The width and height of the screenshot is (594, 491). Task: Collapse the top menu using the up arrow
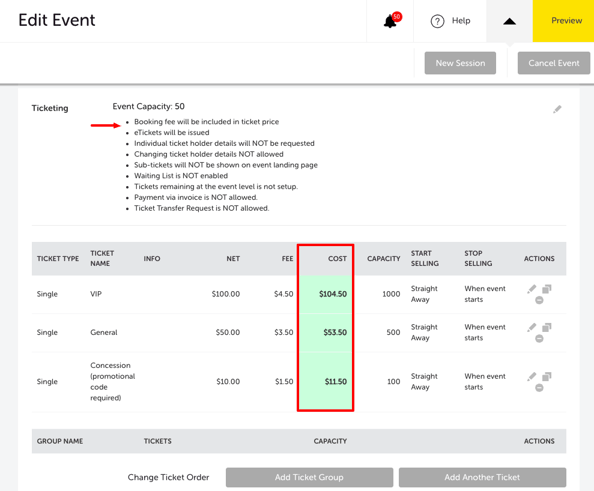(x=510, y=21)
